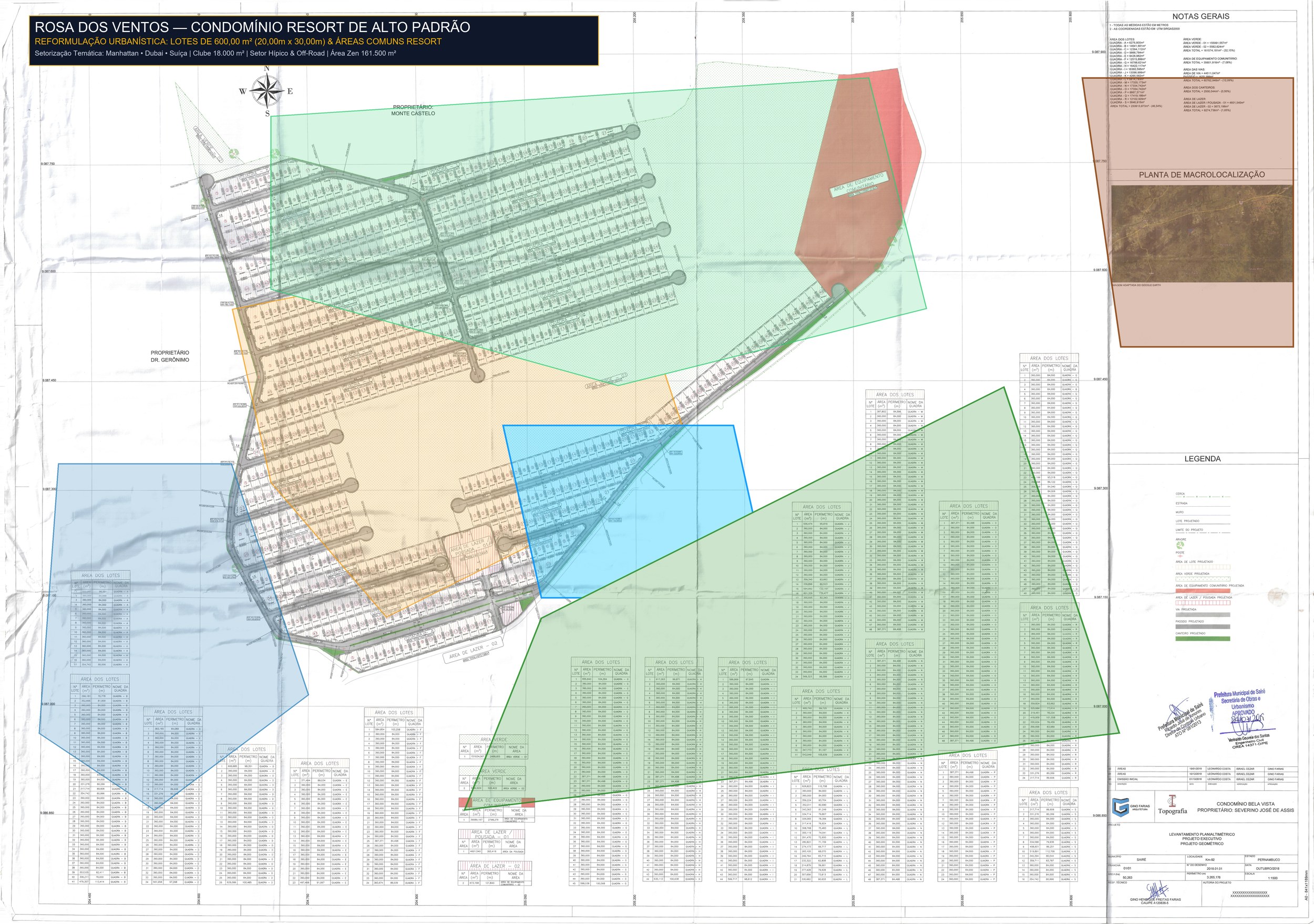
Task: Click the REFORMULAÇÃO URBANÍSTICA subtitle line
Action: click(238, 42)
